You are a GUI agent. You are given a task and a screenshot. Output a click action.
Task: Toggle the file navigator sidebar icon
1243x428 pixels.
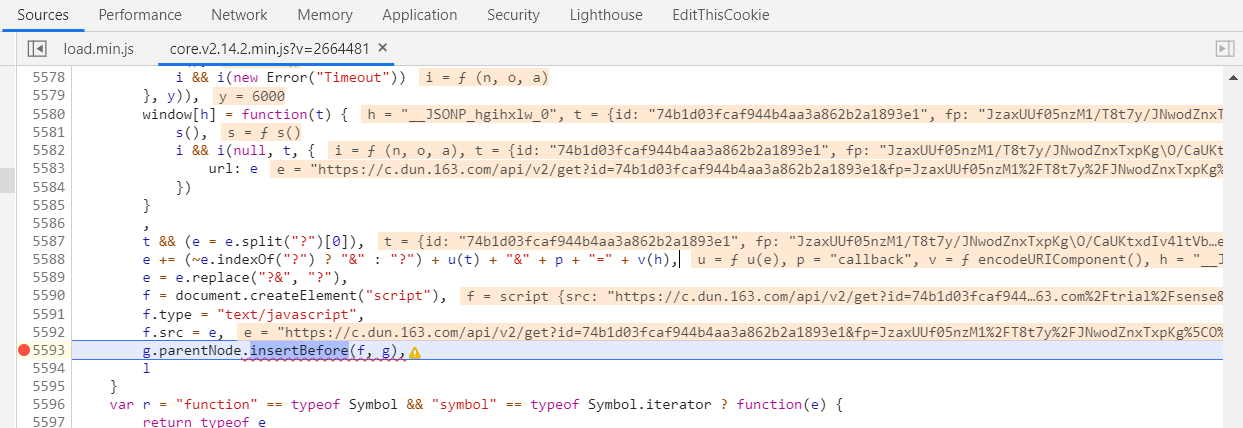coord(37,48)
